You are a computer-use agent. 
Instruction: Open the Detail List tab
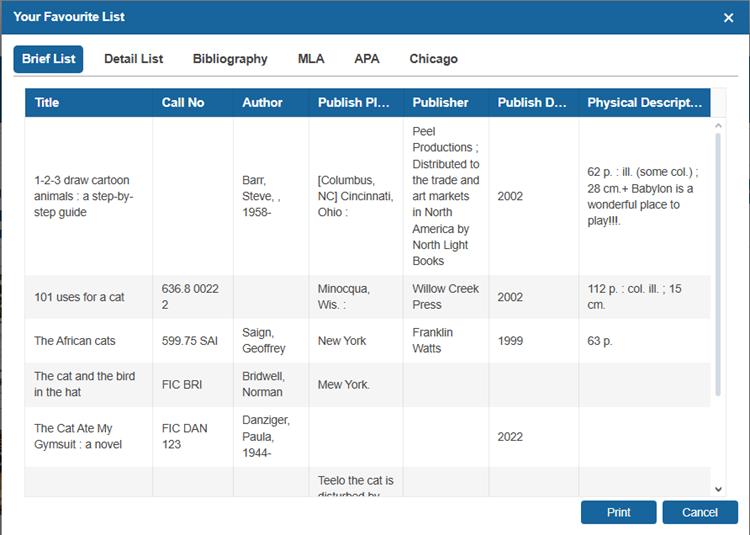(x=133, y=59)
